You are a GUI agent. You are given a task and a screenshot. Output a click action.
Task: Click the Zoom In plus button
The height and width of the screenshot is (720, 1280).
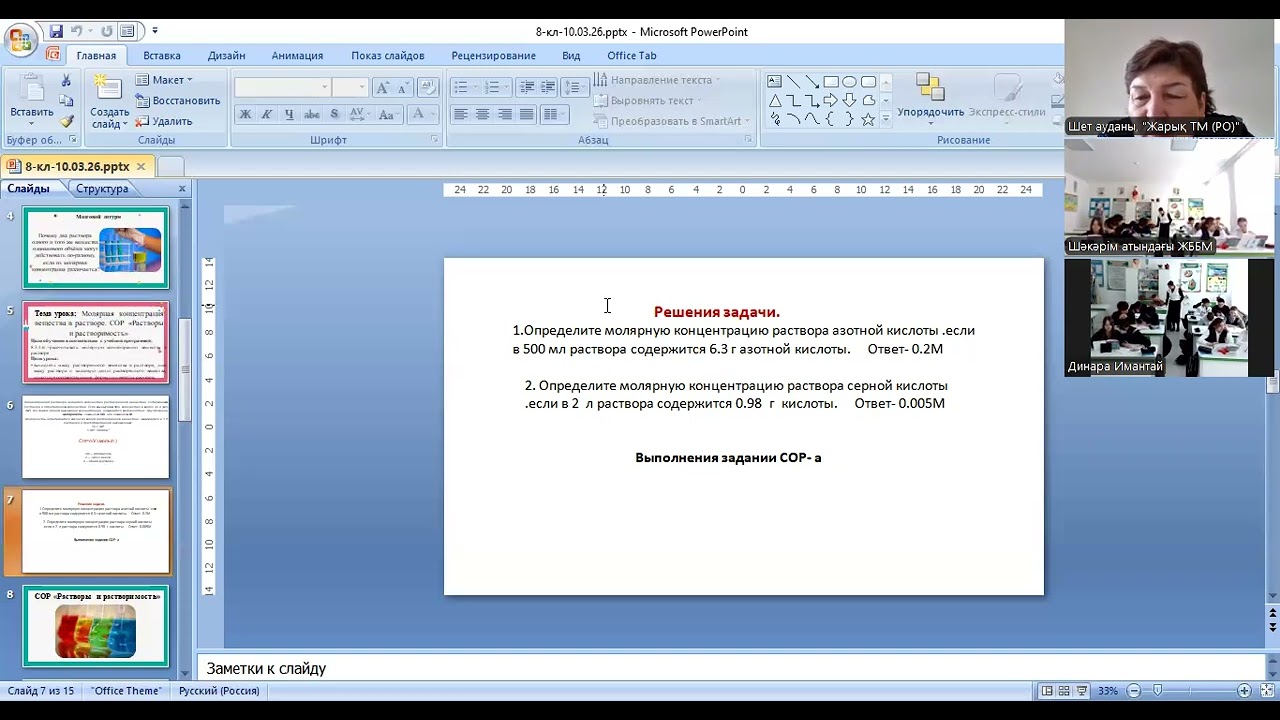pyautogui.click(x=1244, y=691)
